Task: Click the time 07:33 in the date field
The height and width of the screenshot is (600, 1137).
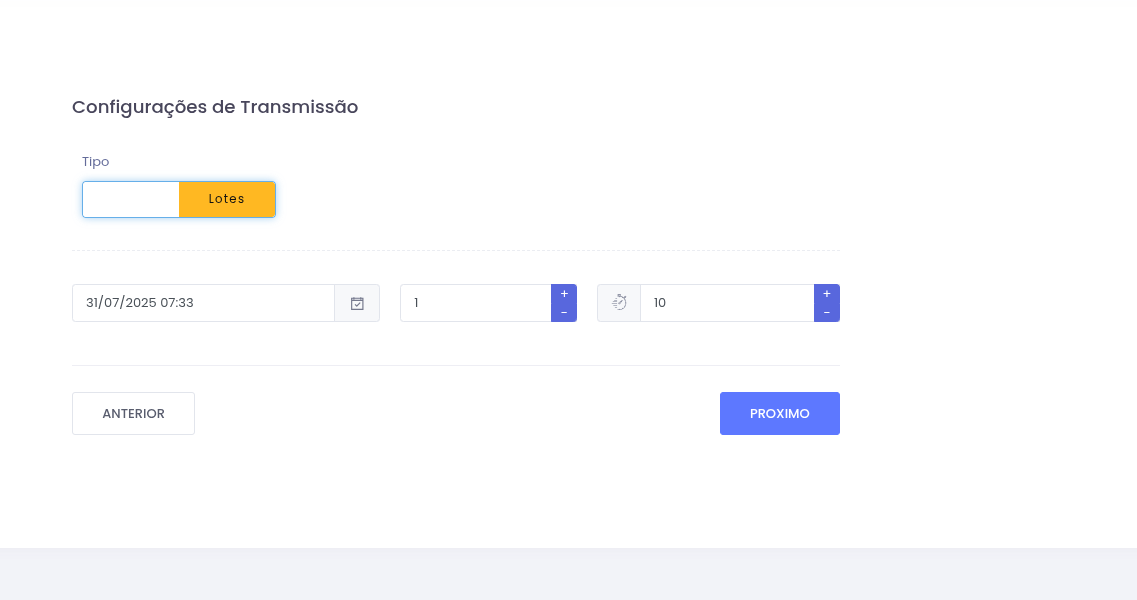Action: [x=177, y=303]
